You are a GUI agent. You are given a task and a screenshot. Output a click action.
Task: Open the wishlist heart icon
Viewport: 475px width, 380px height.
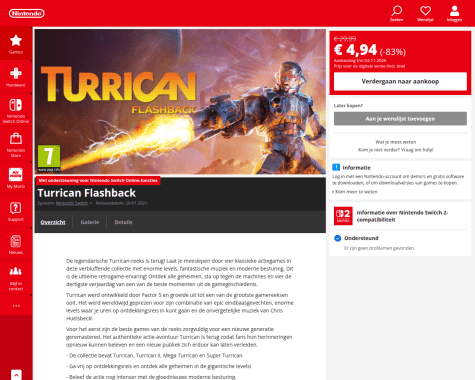tap(425, 13)
